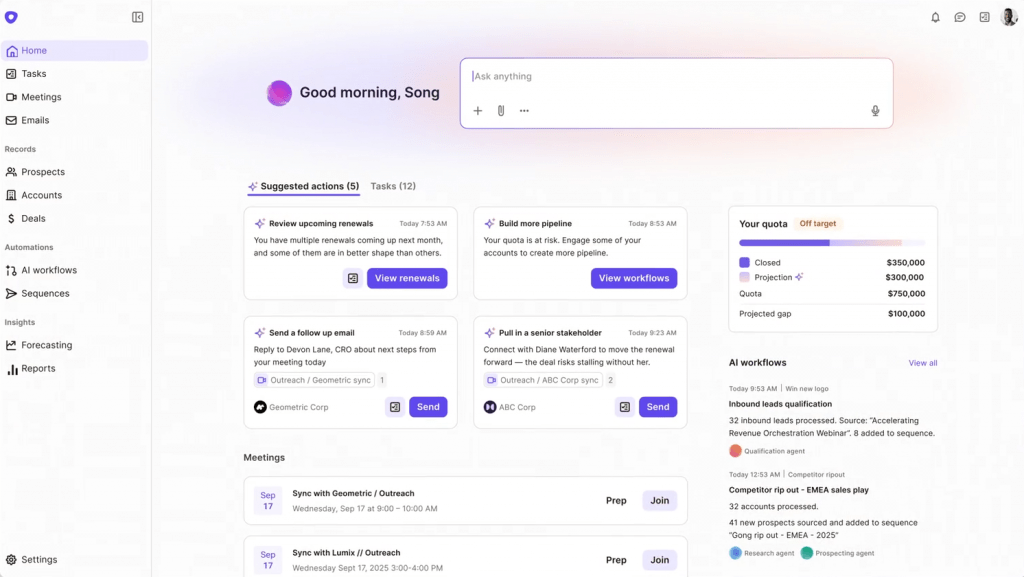The image size is (1024, 577).
Task: Click View workflows button
Action: pos(633,278)
